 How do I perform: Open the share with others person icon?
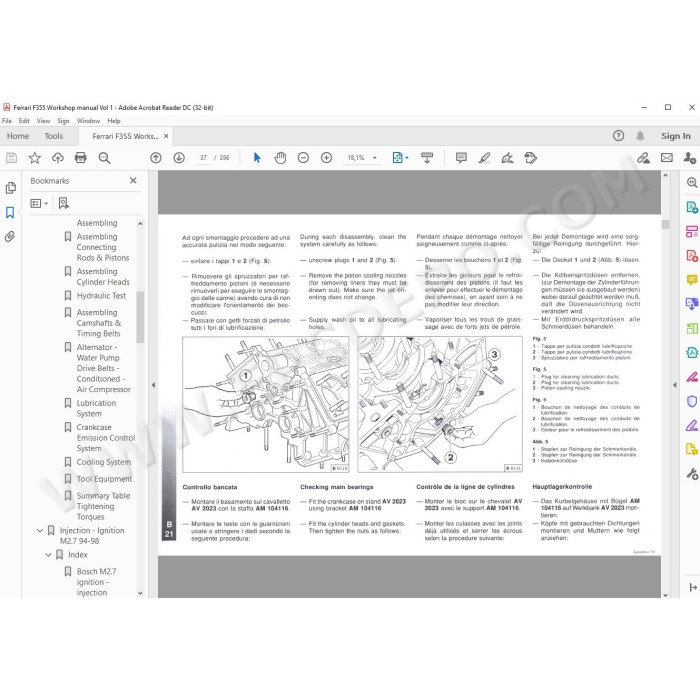coord(690,158)
